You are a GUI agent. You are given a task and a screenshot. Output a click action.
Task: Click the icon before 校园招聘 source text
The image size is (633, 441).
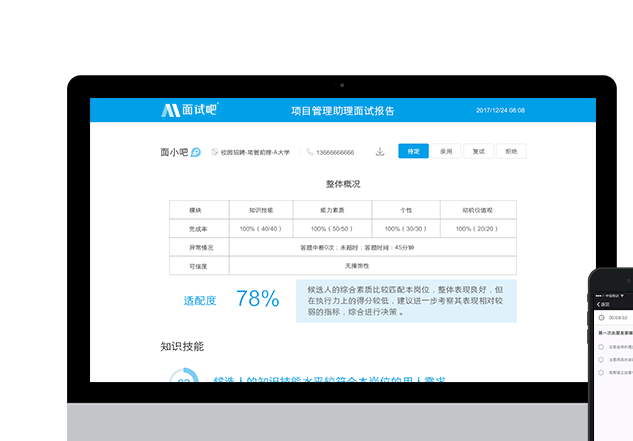215,152
